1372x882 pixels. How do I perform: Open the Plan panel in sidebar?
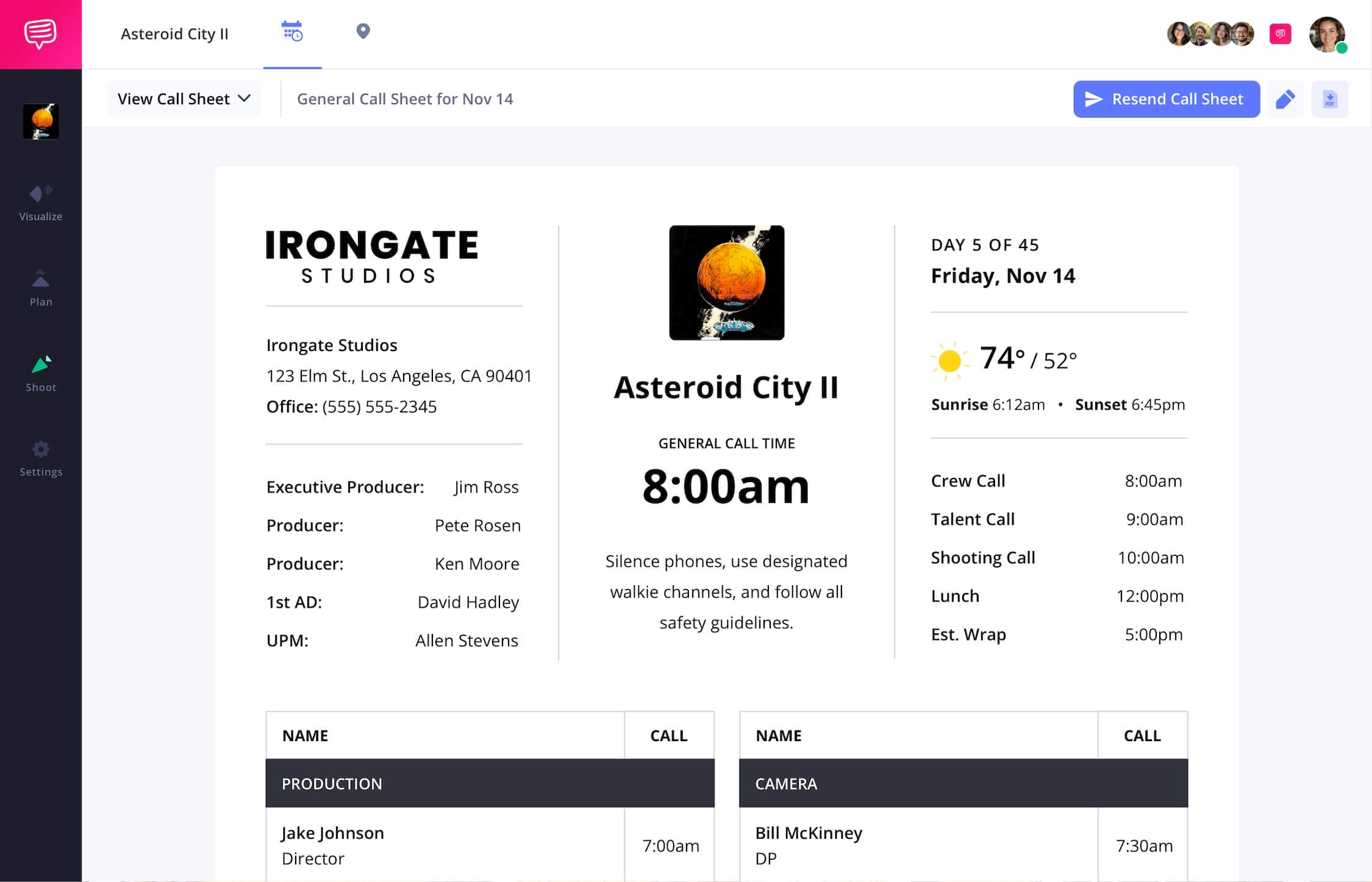pyautogui.click(x=40, y=286)
